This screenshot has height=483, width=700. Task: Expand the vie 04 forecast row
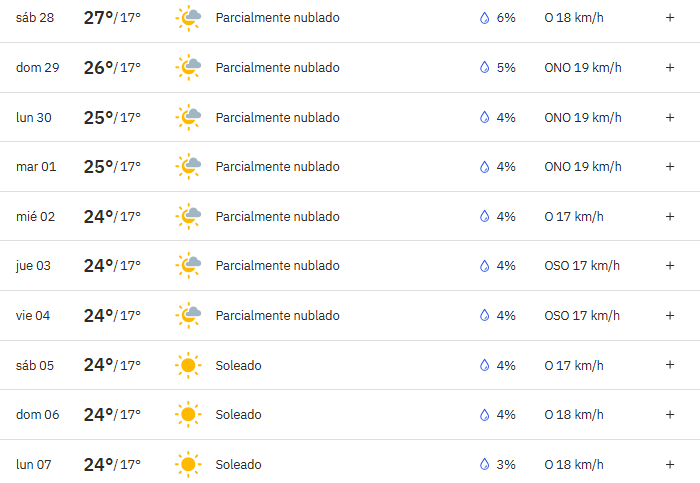point(670,316)
